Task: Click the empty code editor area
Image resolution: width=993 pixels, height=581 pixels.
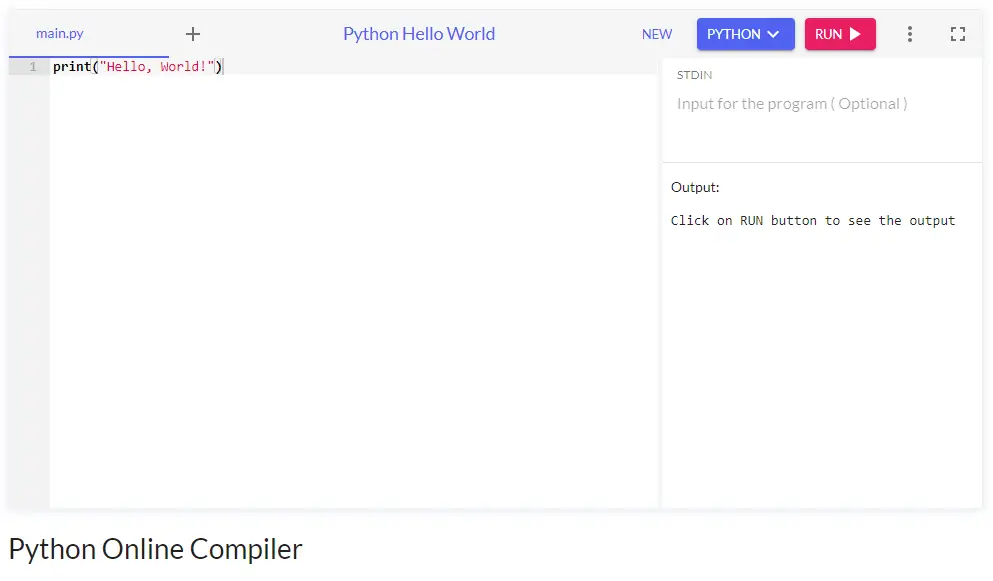Action: [353, 291]
